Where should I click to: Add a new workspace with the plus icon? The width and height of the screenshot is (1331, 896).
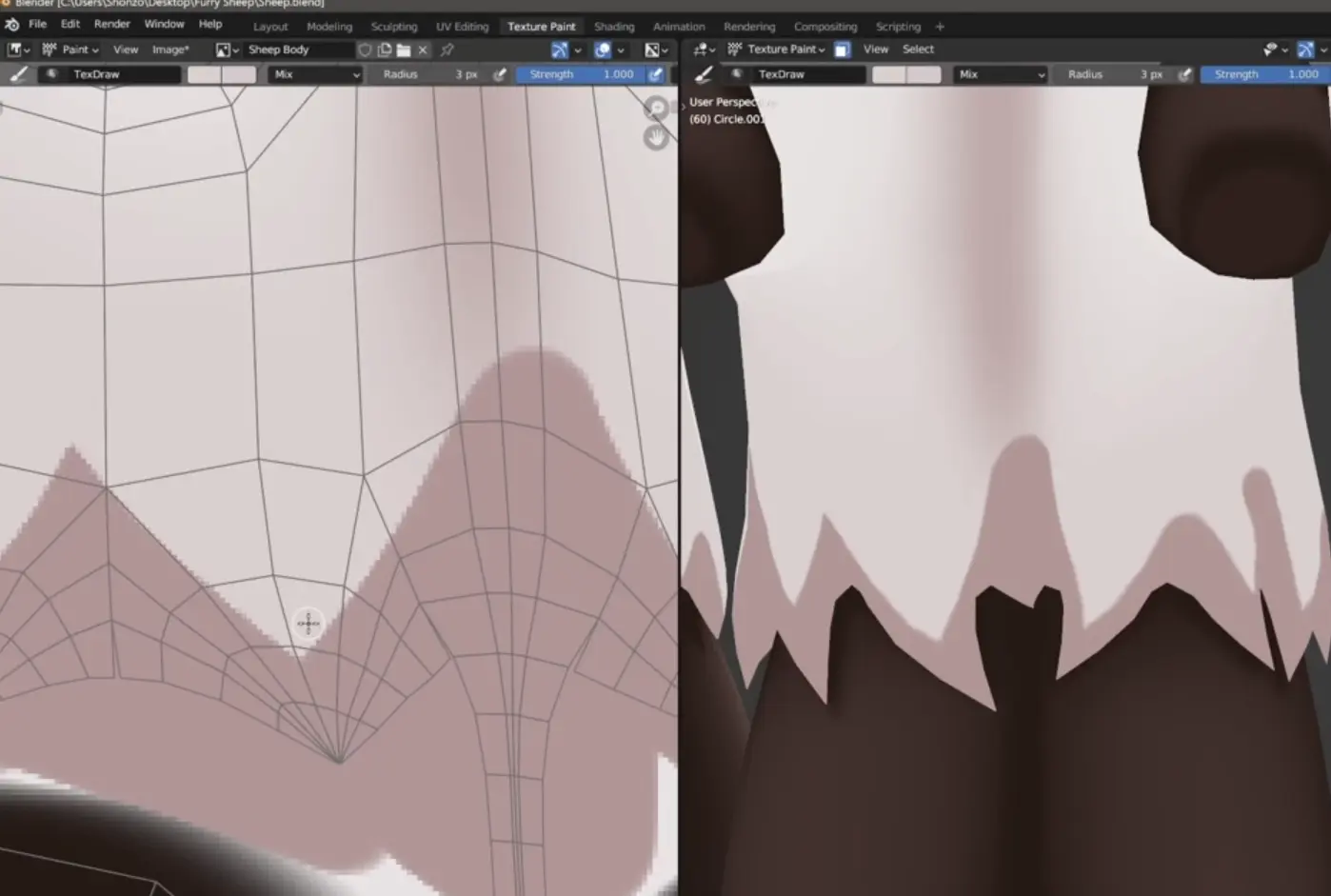coord(940,27)
